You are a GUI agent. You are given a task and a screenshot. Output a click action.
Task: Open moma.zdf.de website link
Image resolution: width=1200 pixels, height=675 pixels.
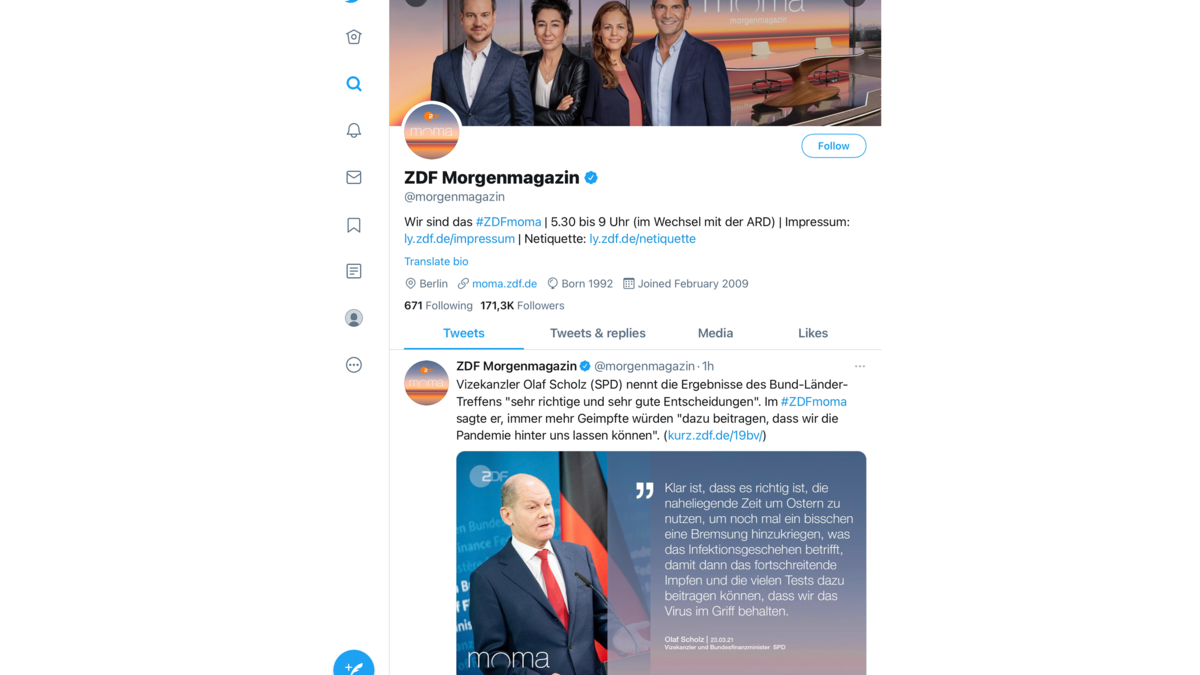pyautogui.click(x=504, y=284)
